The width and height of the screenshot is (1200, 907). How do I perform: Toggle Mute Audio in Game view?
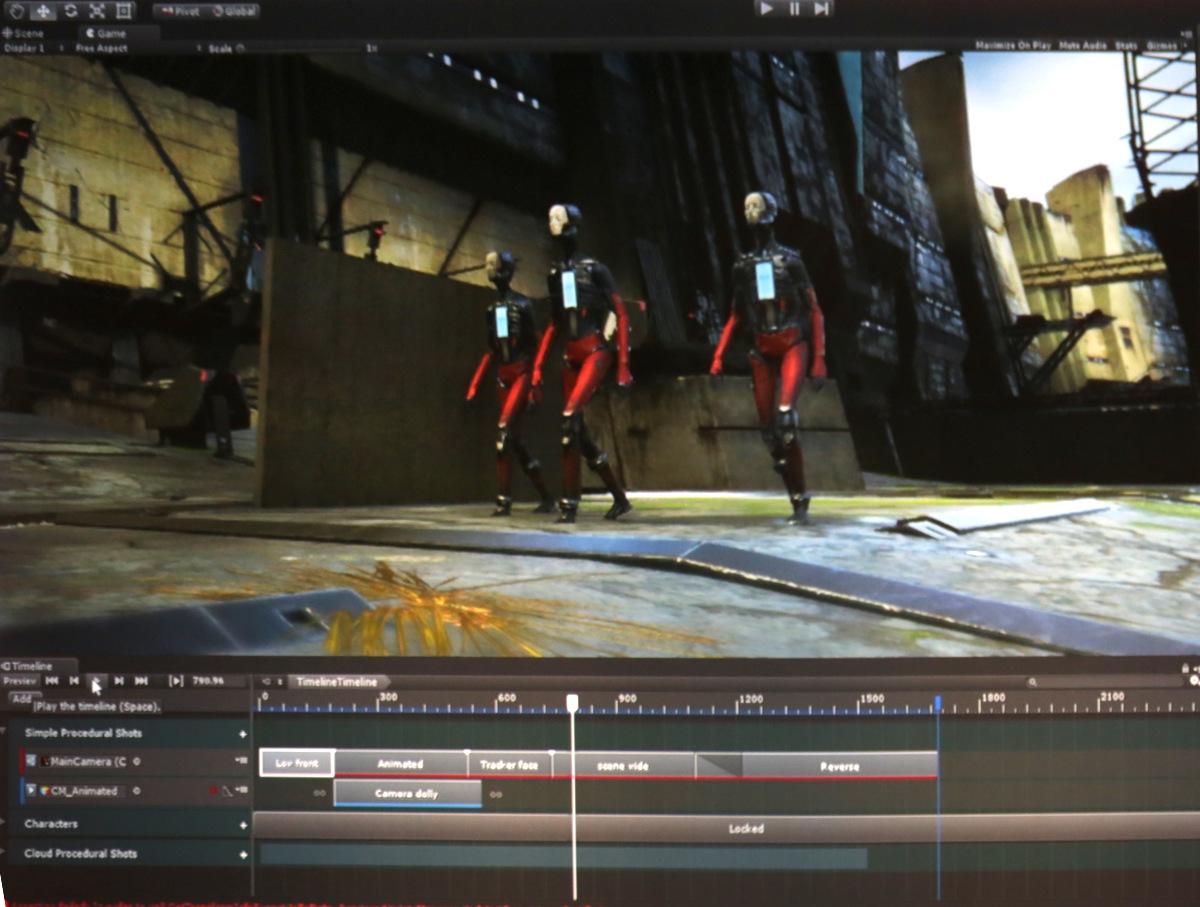pyautogui.click(x=1084, y=46)
